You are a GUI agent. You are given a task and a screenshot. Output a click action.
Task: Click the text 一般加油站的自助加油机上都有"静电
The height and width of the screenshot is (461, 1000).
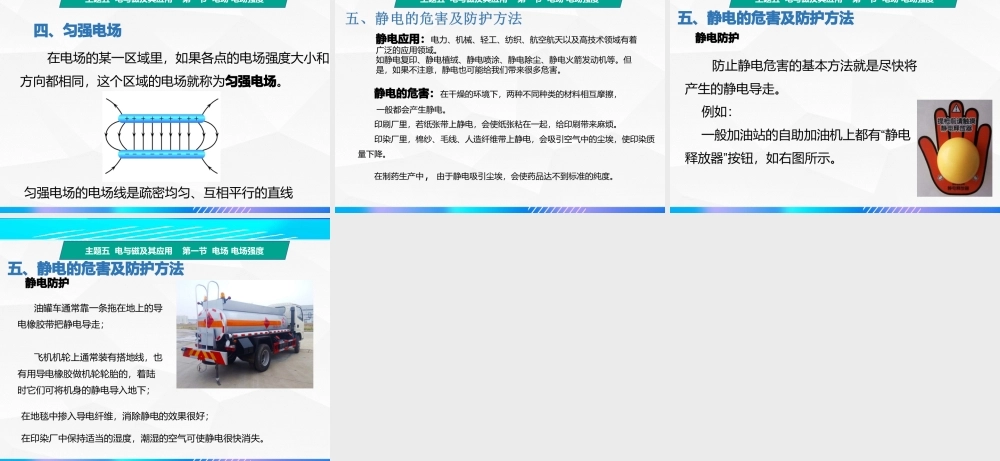[805, 135]
